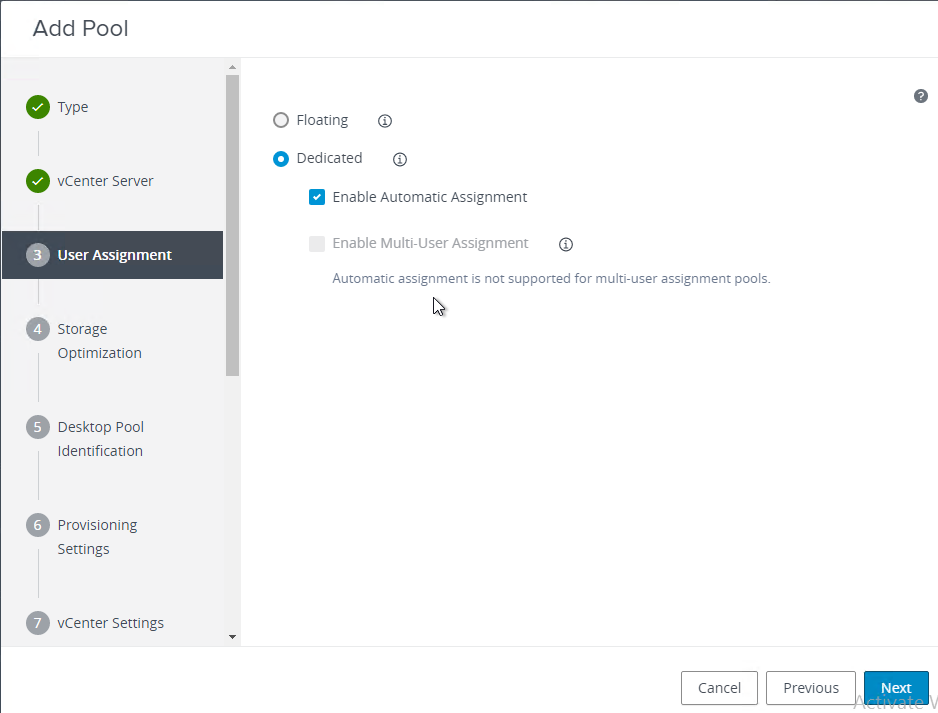Select the Dedicated radio button

[281, 159]
